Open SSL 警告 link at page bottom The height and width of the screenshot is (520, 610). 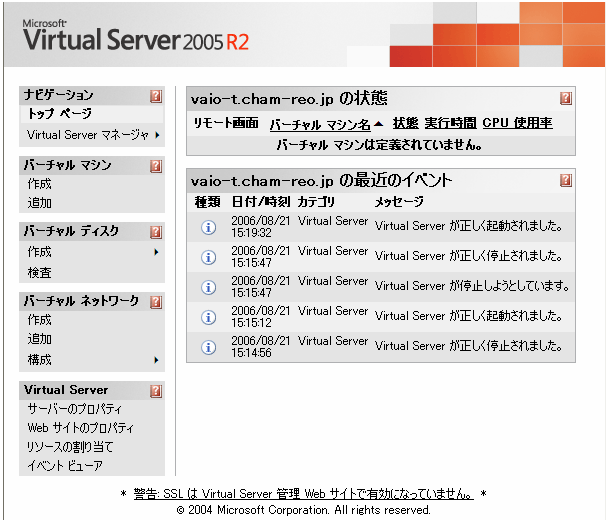303,494
